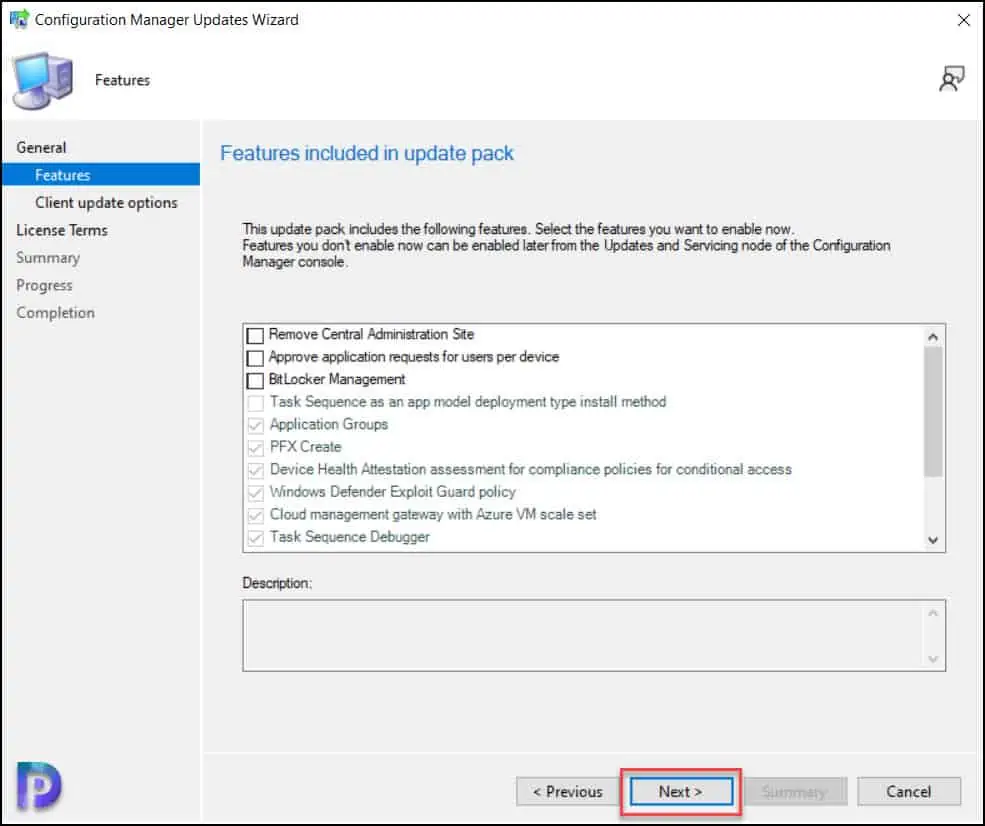This screenshot has height=826, width=985.
Task: Open the License Terms step
Action: pos(62,230)
